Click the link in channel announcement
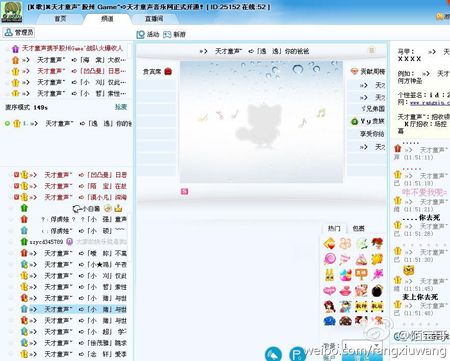 pyautogui.click(x=430, y=103)
